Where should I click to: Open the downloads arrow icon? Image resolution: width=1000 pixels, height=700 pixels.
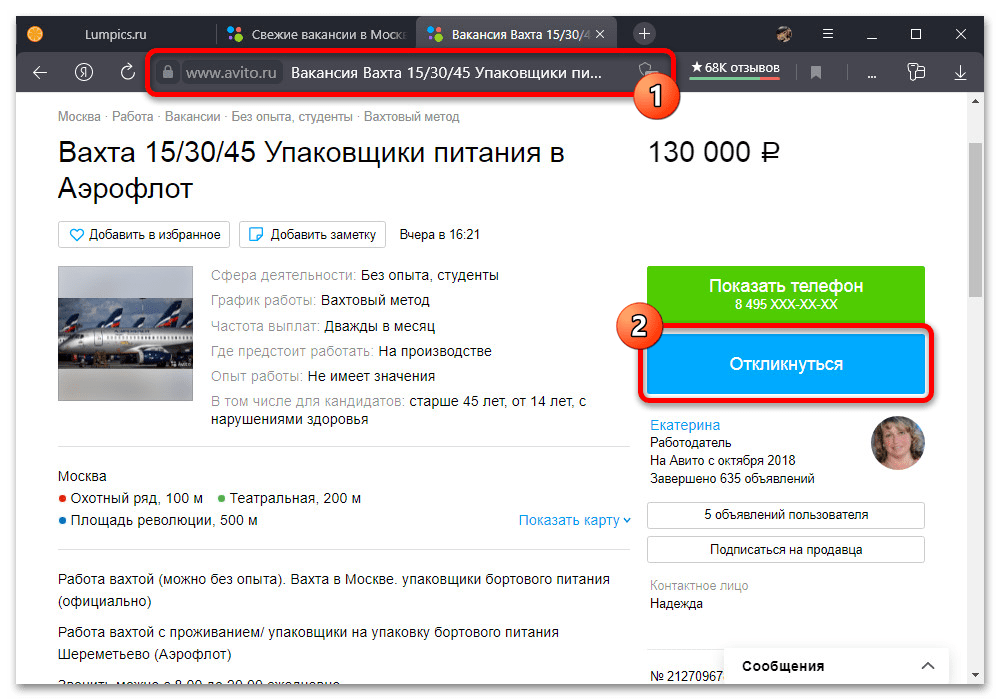coord(960,73)
